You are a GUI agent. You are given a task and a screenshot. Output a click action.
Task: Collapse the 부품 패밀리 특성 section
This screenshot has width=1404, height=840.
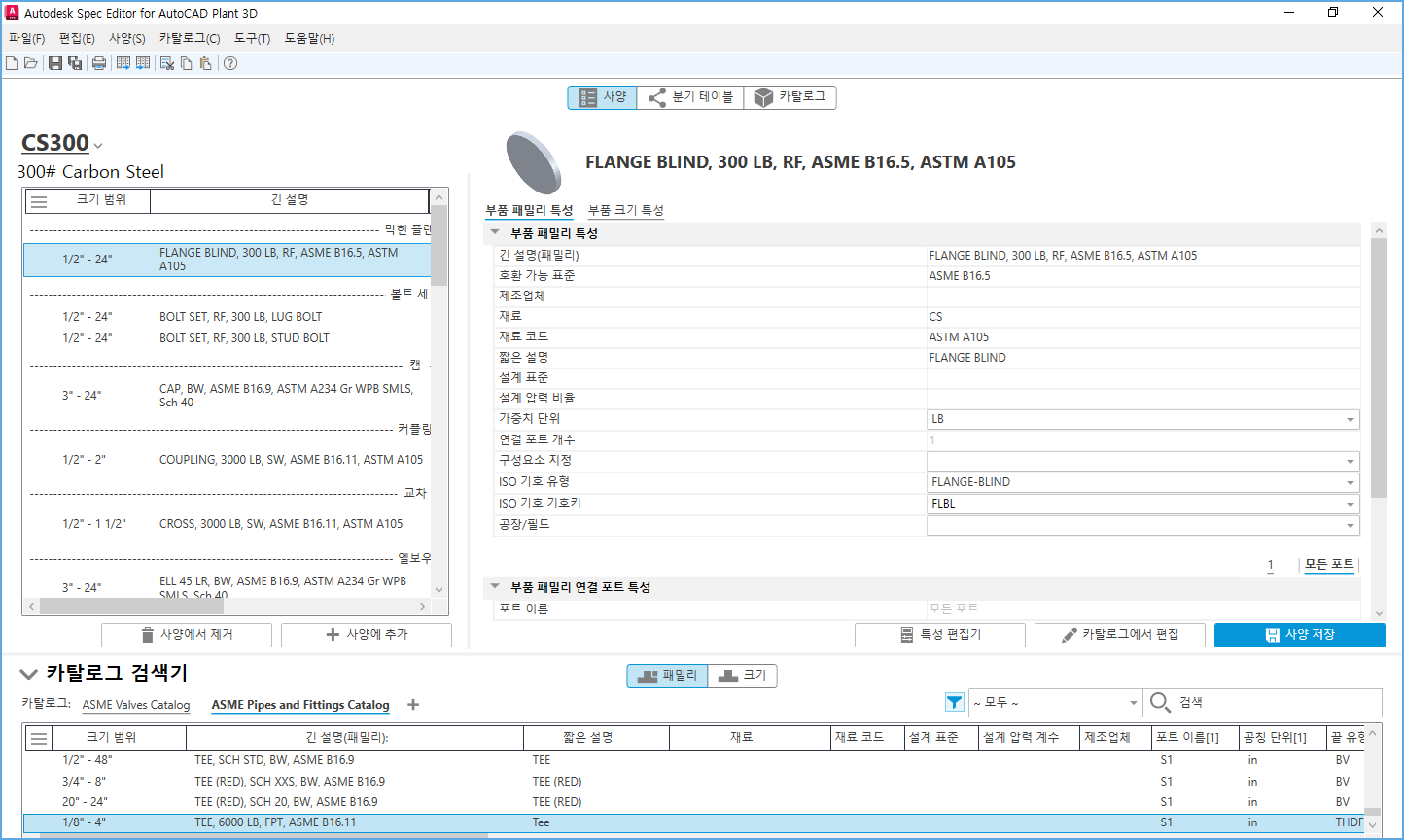point(495,233)
